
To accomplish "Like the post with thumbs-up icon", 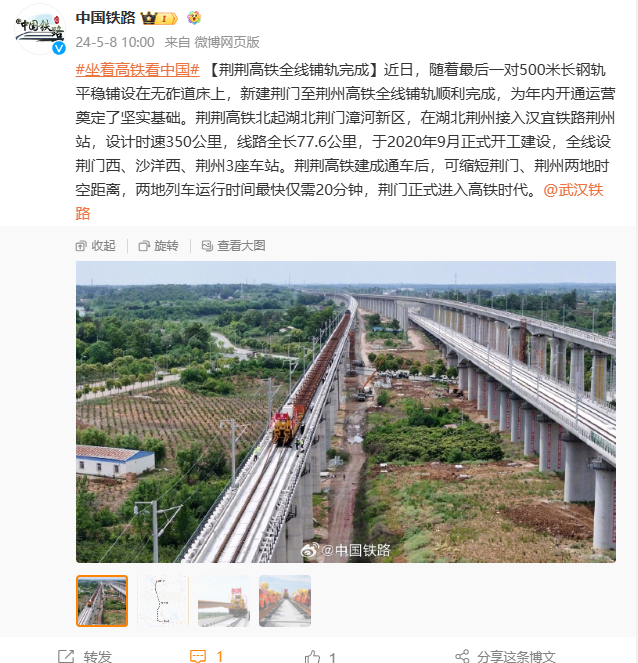I will (320, 656).
